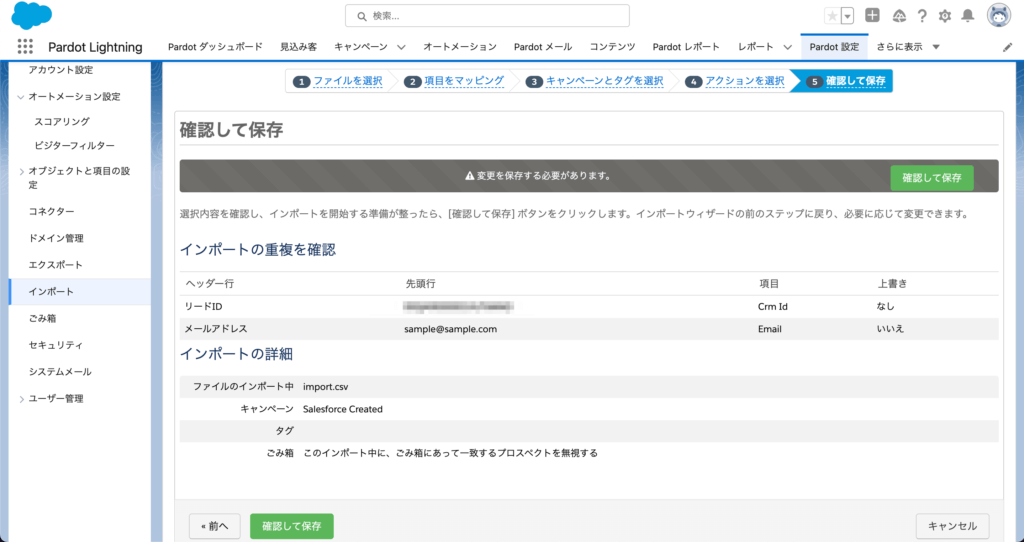Go to step 2 項目をマッピング
Screen dimensions: 1024x542
click(x=464, y=81)
